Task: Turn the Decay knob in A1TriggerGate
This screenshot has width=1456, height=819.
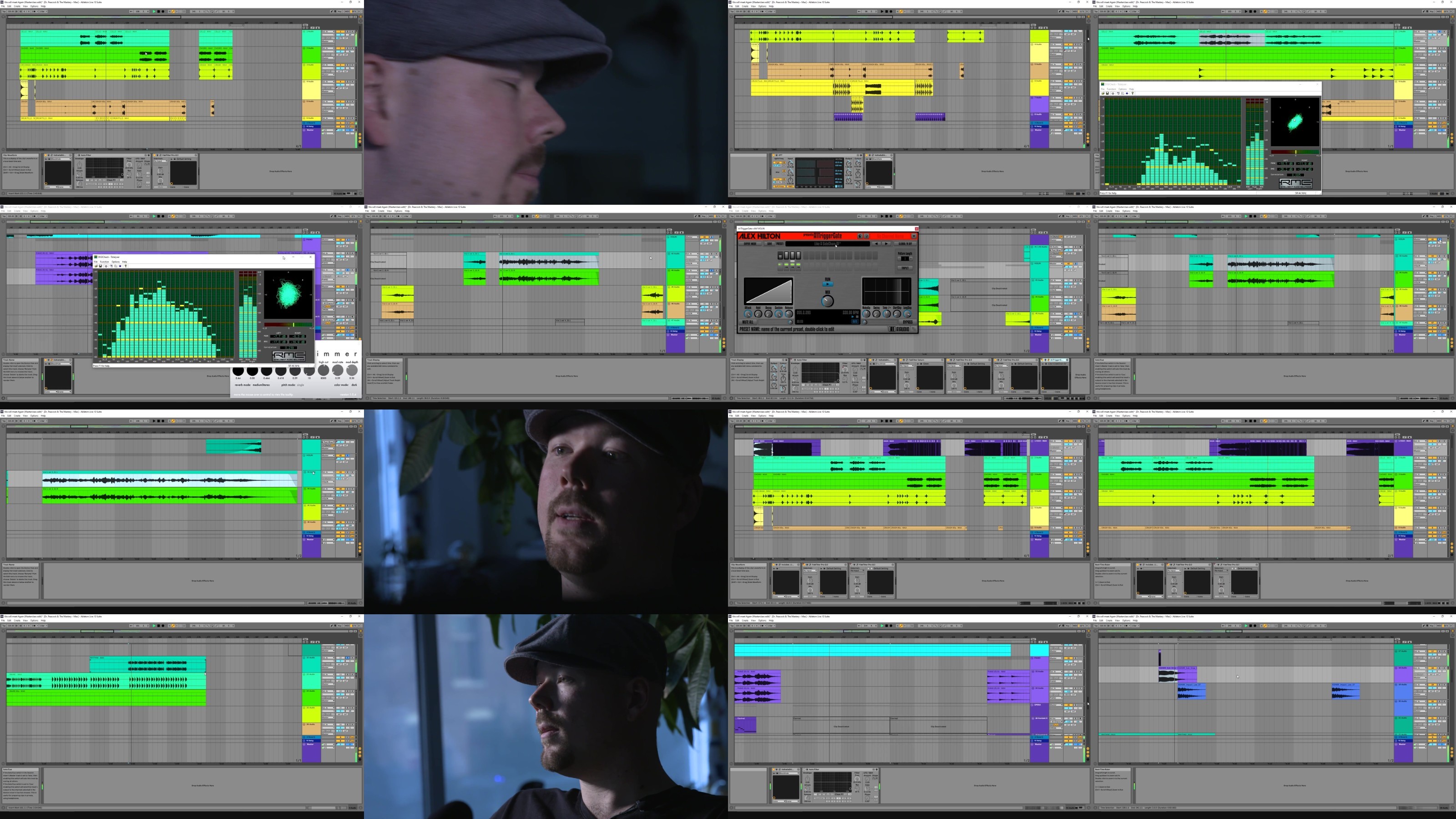Action: 768,313
